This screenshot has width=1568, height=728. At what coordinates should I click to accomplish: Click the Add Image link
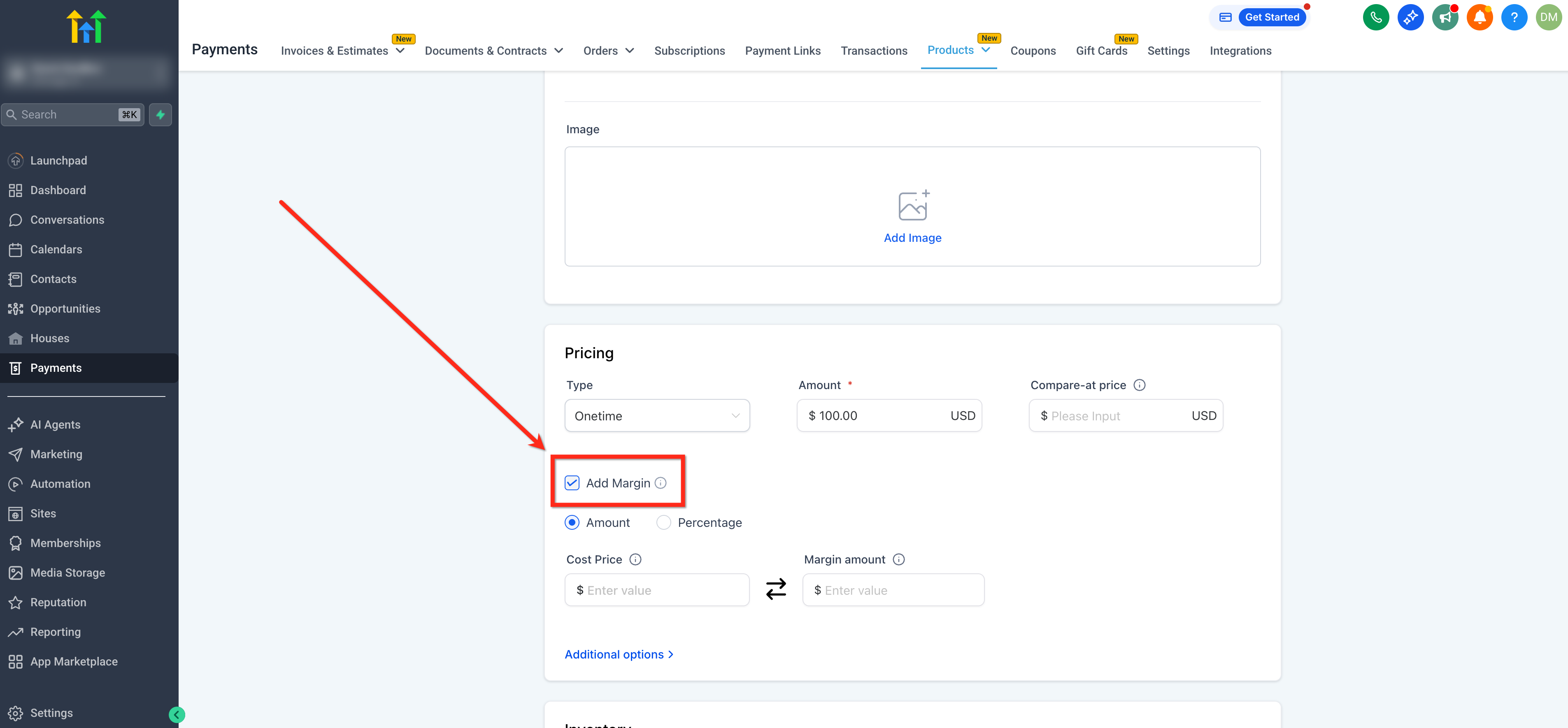(x=912, y=238)
